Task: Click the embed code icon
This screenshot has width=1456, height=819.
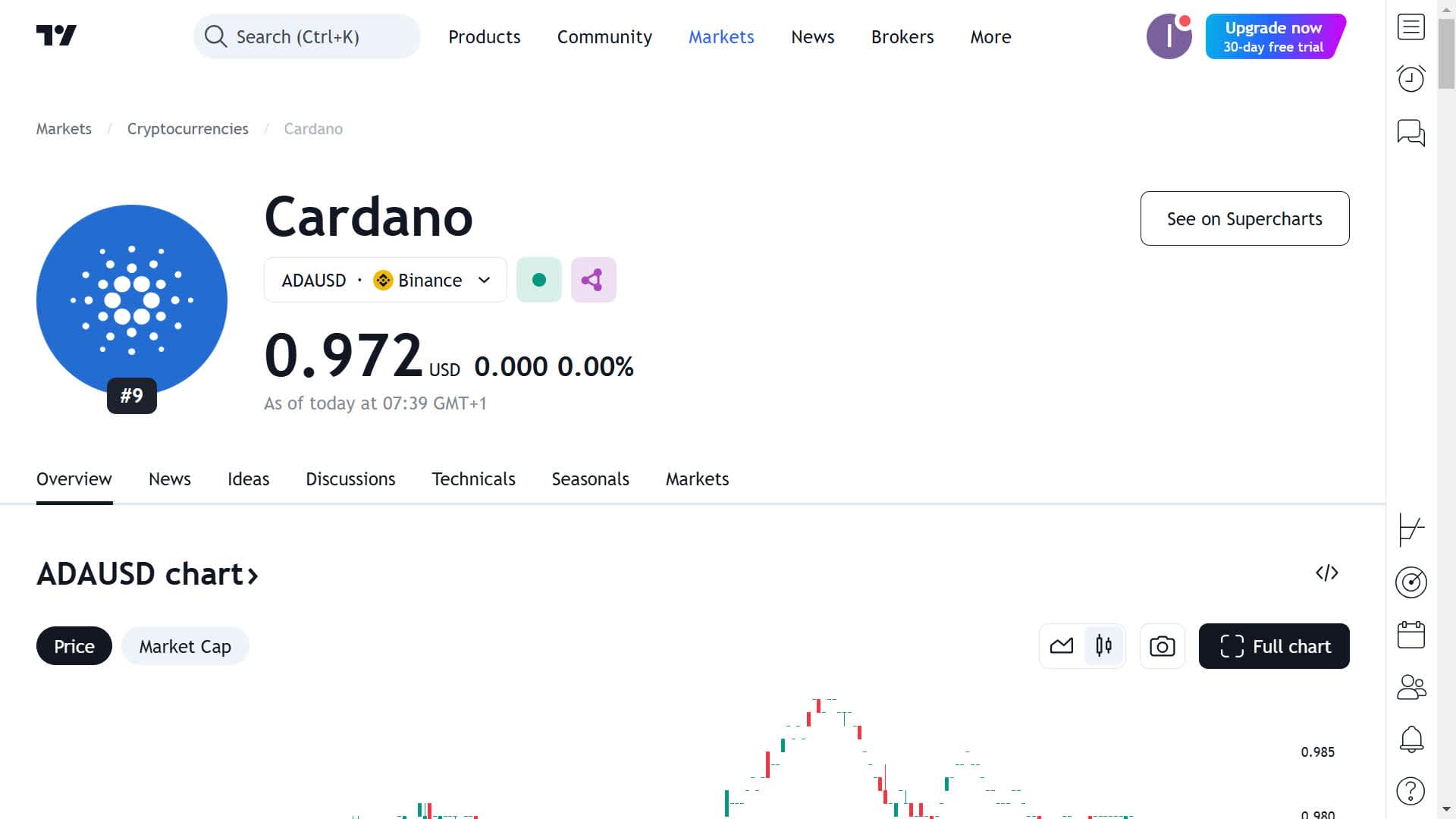Action: (1326, 573)
